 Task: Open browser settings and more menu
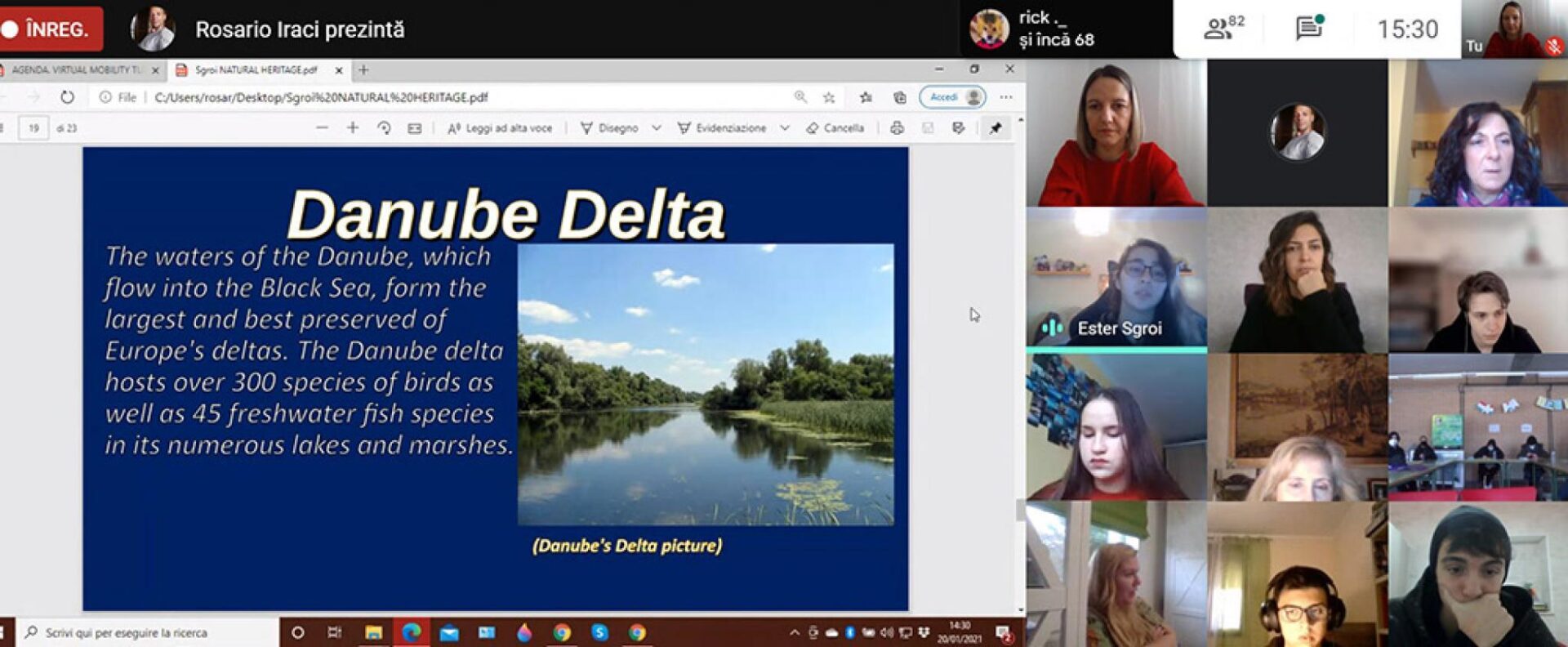point(1006,97)
